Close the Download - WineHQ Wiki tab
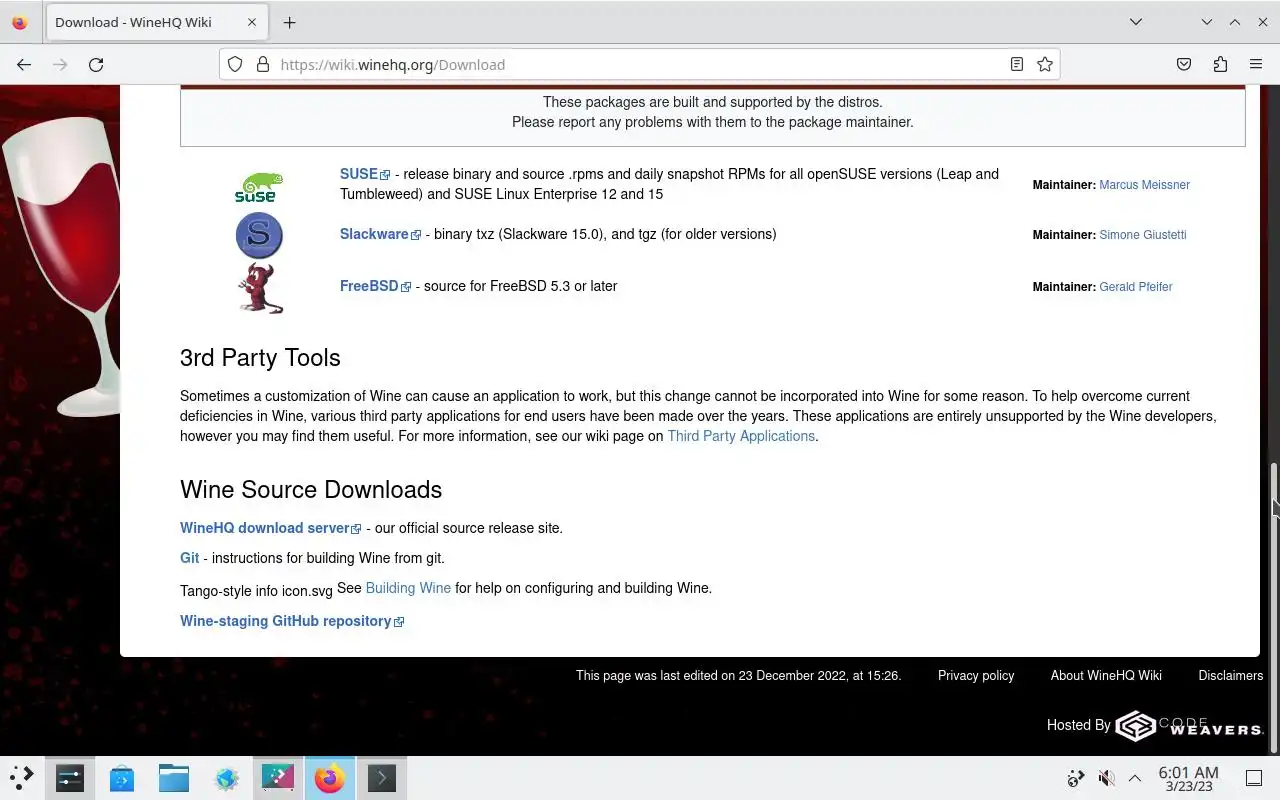 [252, 22]
